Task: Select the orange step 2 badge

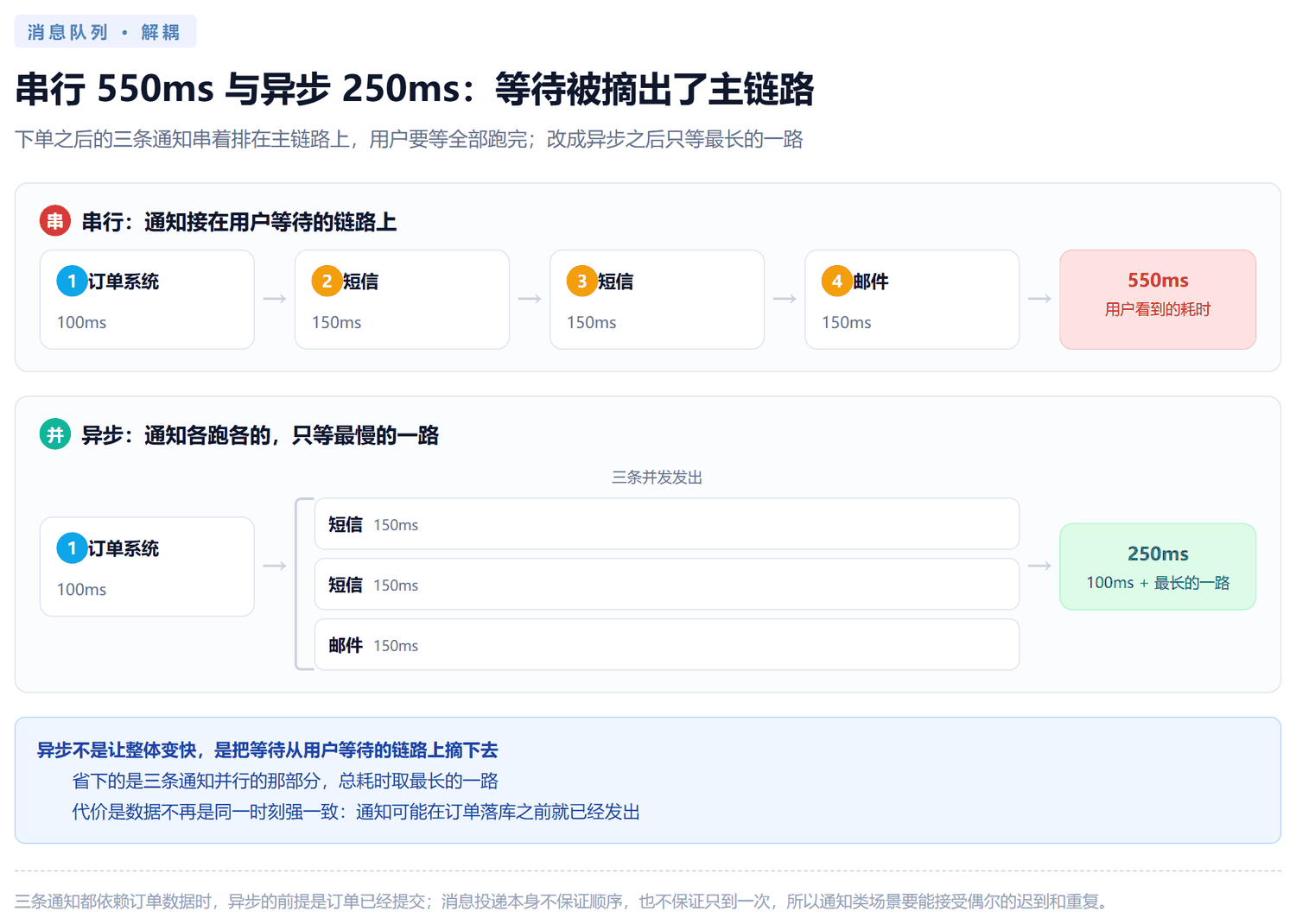Action: point(327,281)
